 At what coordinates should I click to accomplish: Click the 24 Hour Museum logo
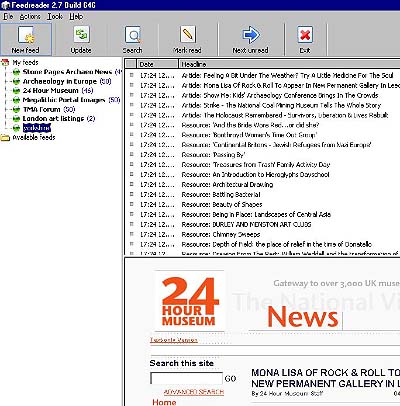(x=190, y=301)
